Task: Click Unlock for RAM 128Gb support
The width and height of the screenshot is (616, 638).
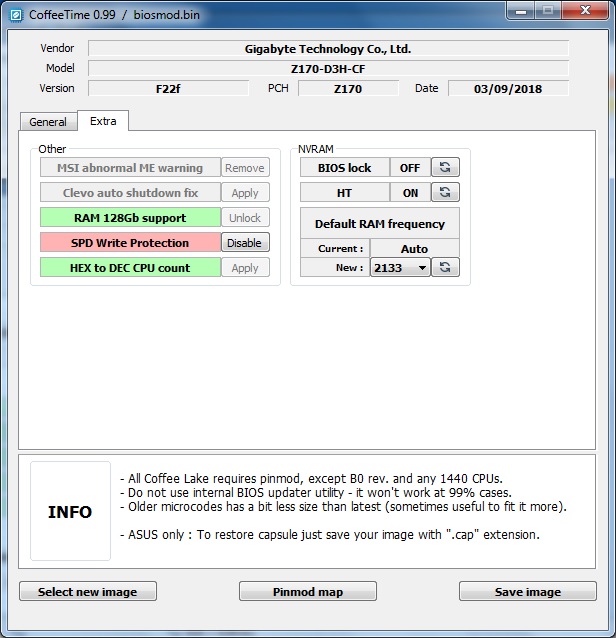Action: click(x=245, y=218)
